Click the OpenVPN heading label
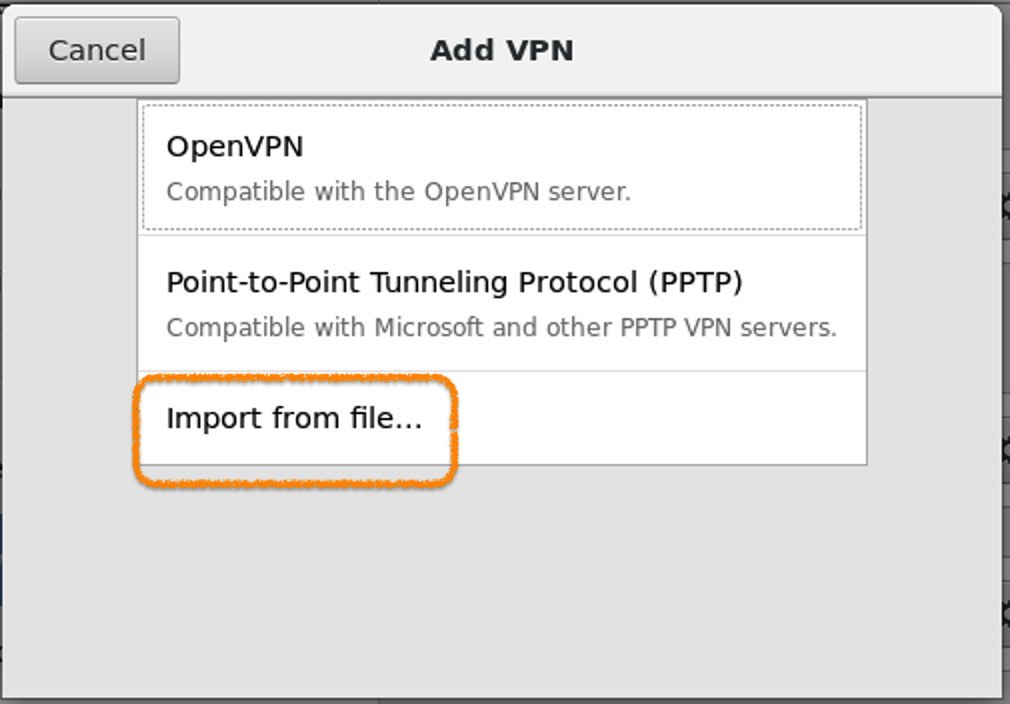The image size is (1010, 704). pyautogui.click(x=234, y=146)
